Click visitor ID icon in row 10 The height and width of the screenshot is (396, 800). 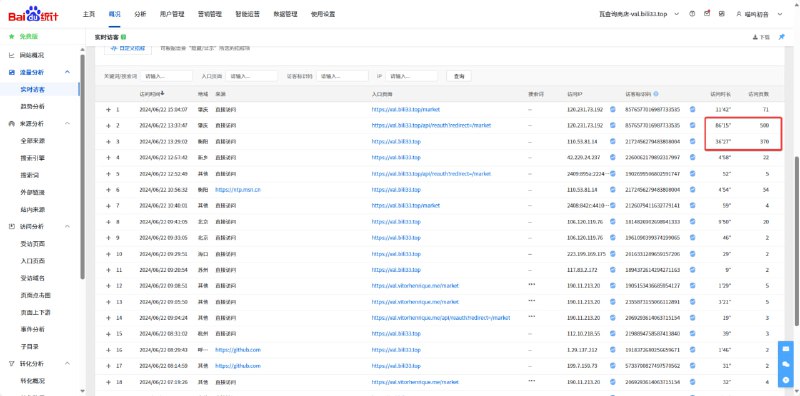pos(692,254)
